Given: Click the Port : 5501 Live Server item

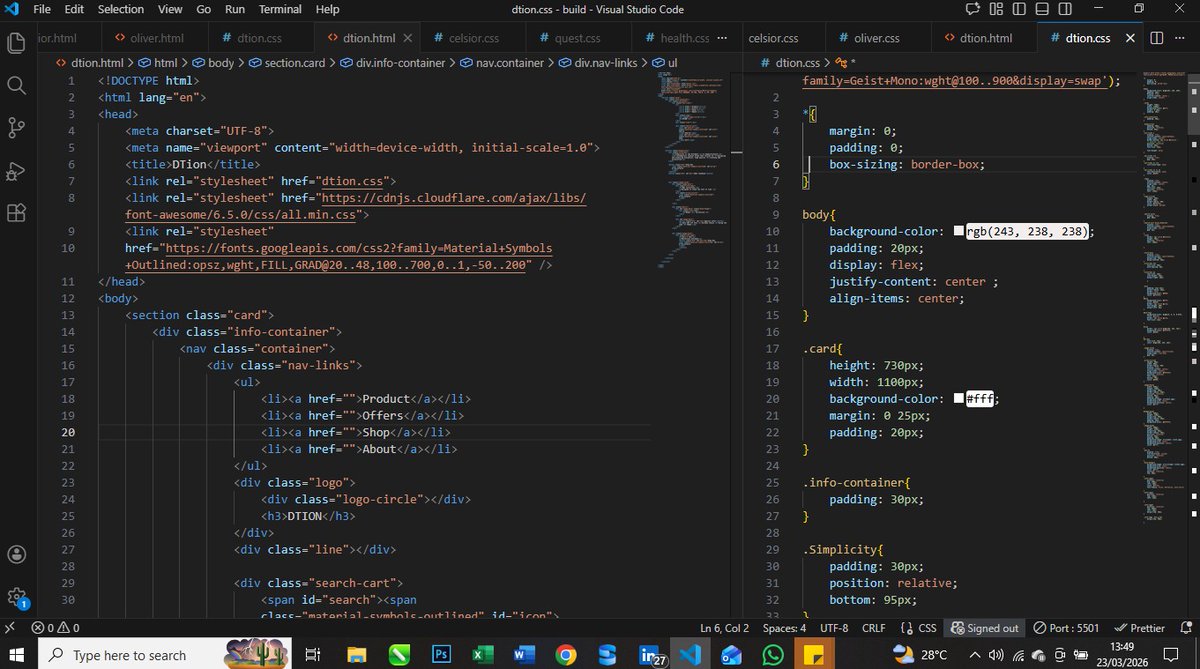Looking at the screenshot, I should point(1066,628).
